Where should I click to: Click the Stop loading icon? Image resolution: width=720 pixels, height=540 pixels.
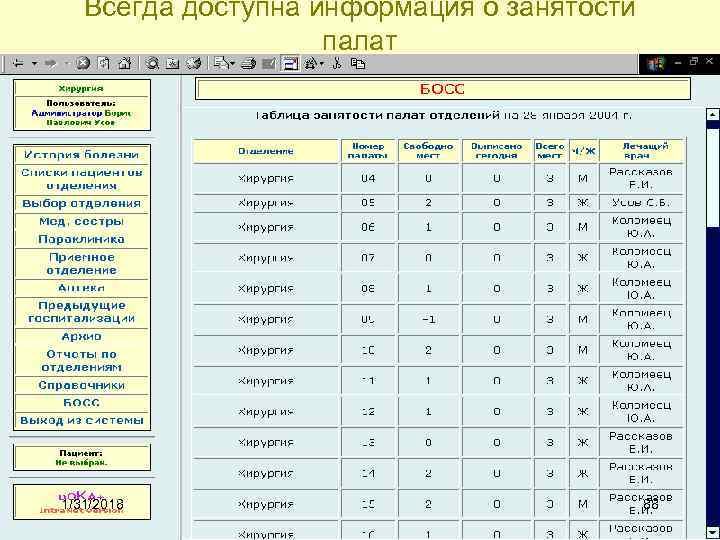tap(83, 63)
